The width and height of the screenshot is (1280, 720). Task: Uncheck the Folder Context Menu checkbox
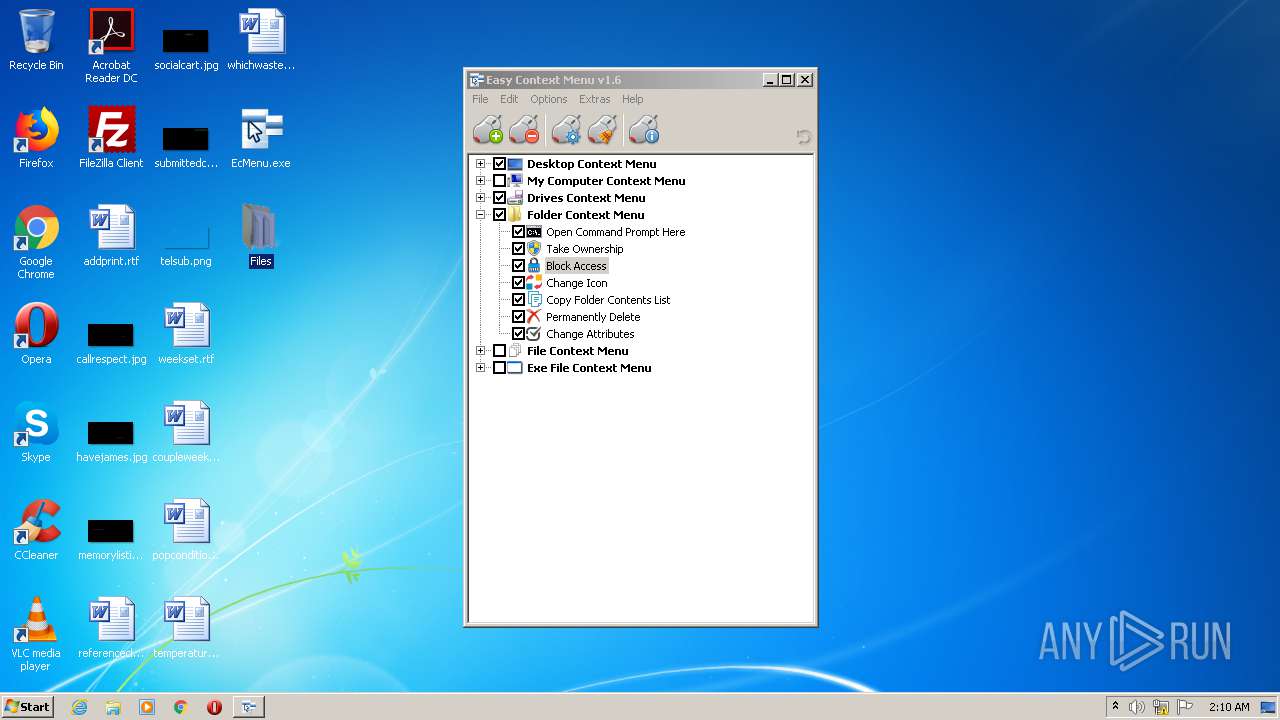[x=500, y=215]
